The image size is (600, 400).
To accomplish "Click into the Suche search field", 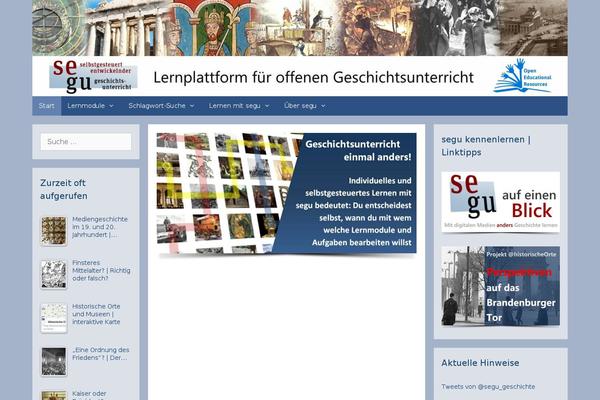I will (x=86, y=142).
